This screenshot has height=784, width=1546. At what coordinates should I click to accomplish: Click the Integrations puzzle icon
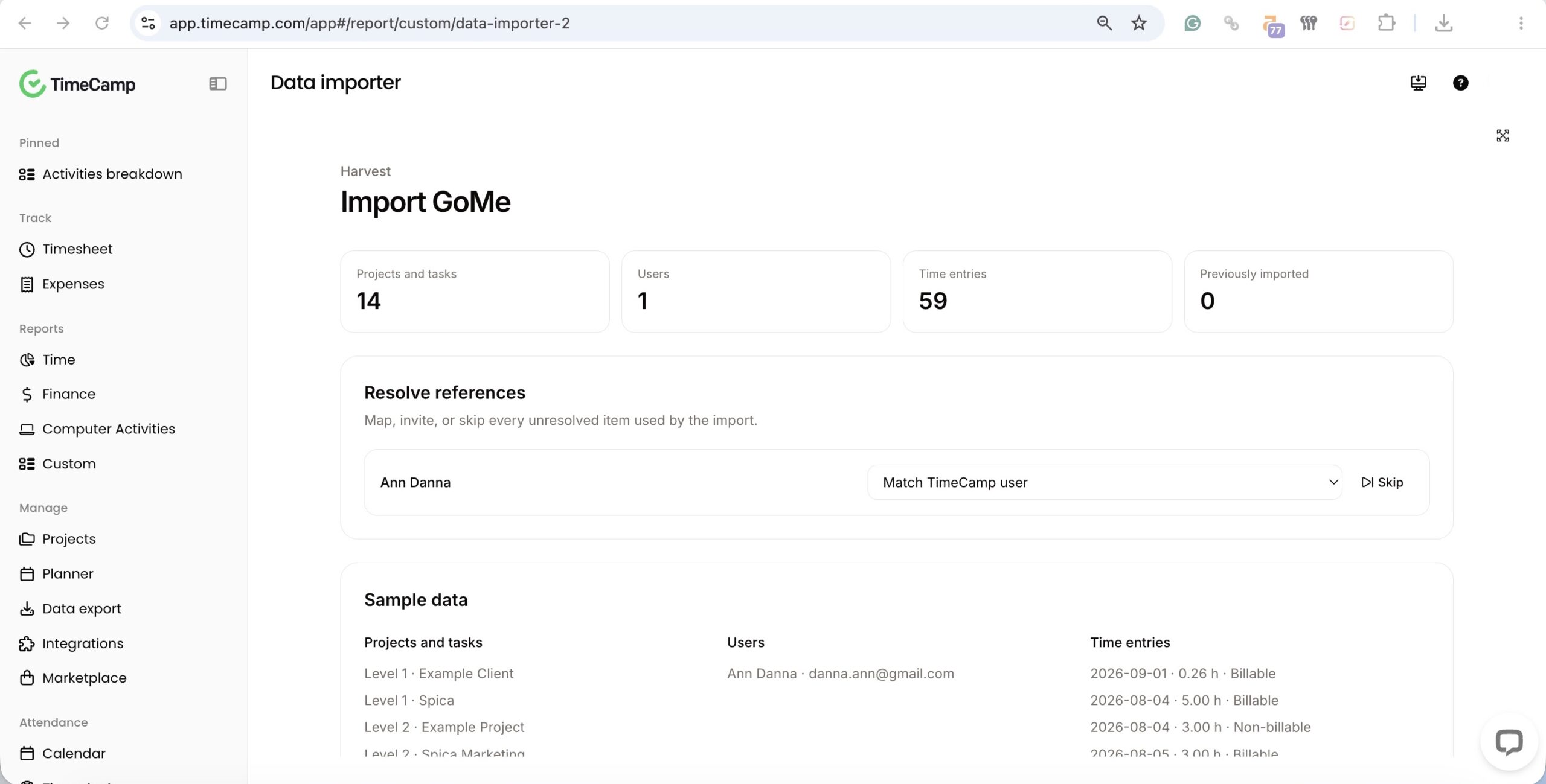point(27,644)
